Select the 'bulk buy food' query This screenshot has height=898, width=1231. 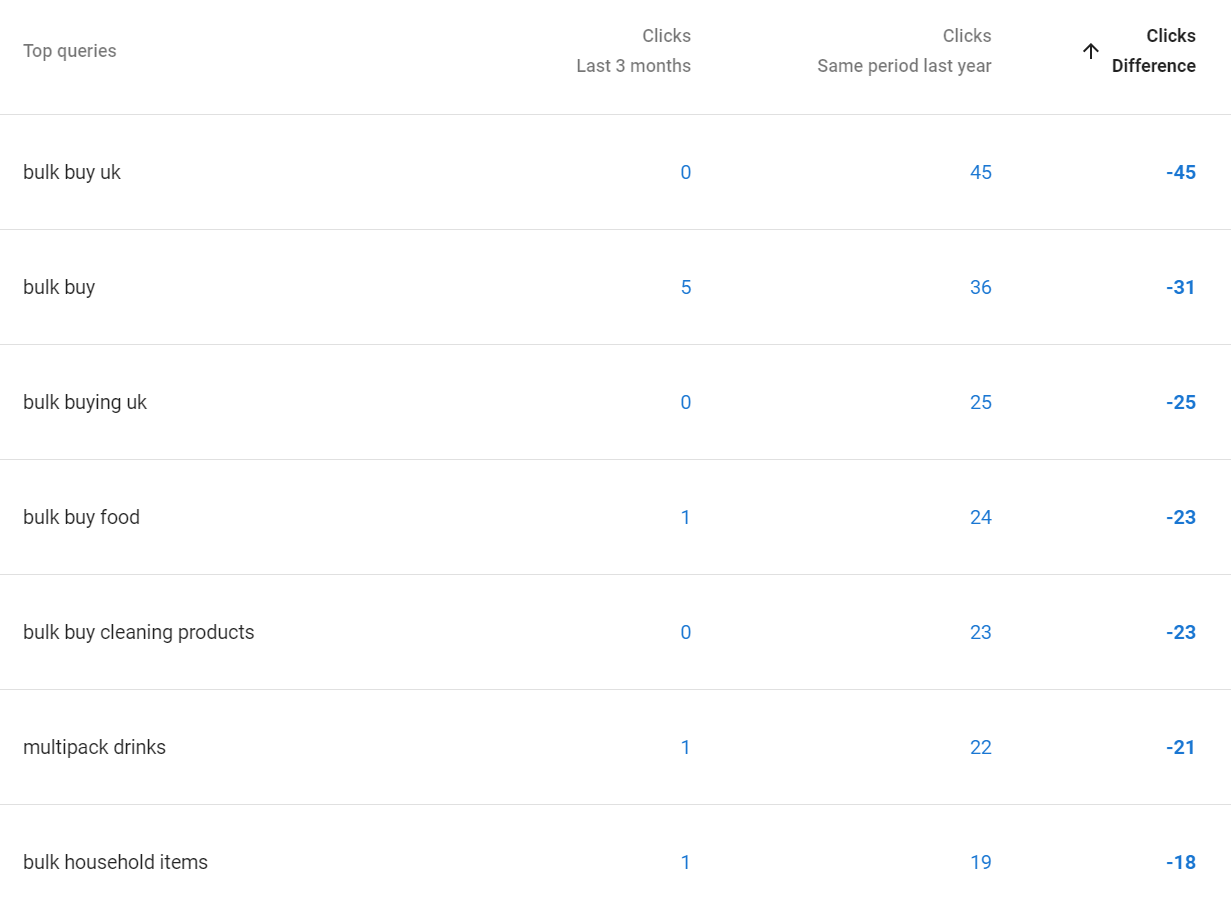[x=81, y=517]
